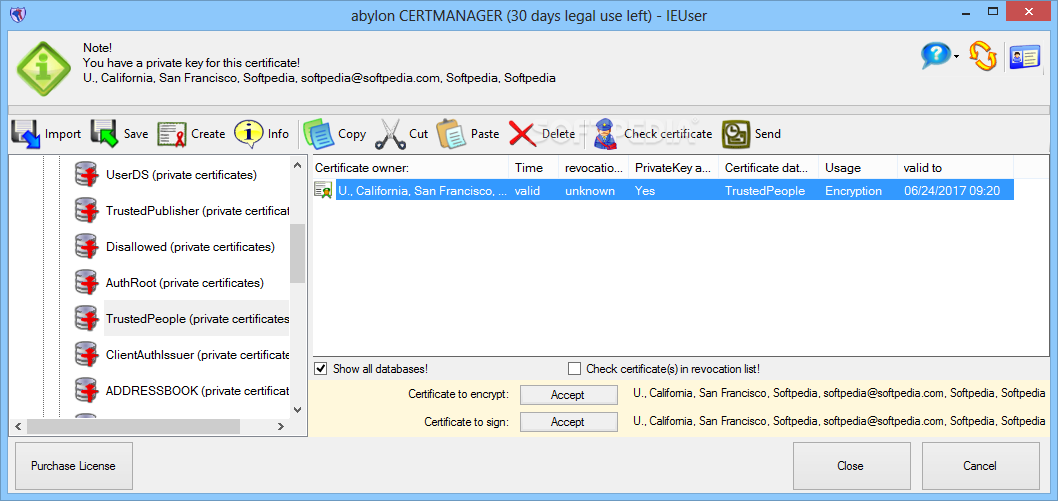Click the Import toolbar icon
The height and width of the screenshot is (501, 1058).
[x=26, y=134]
